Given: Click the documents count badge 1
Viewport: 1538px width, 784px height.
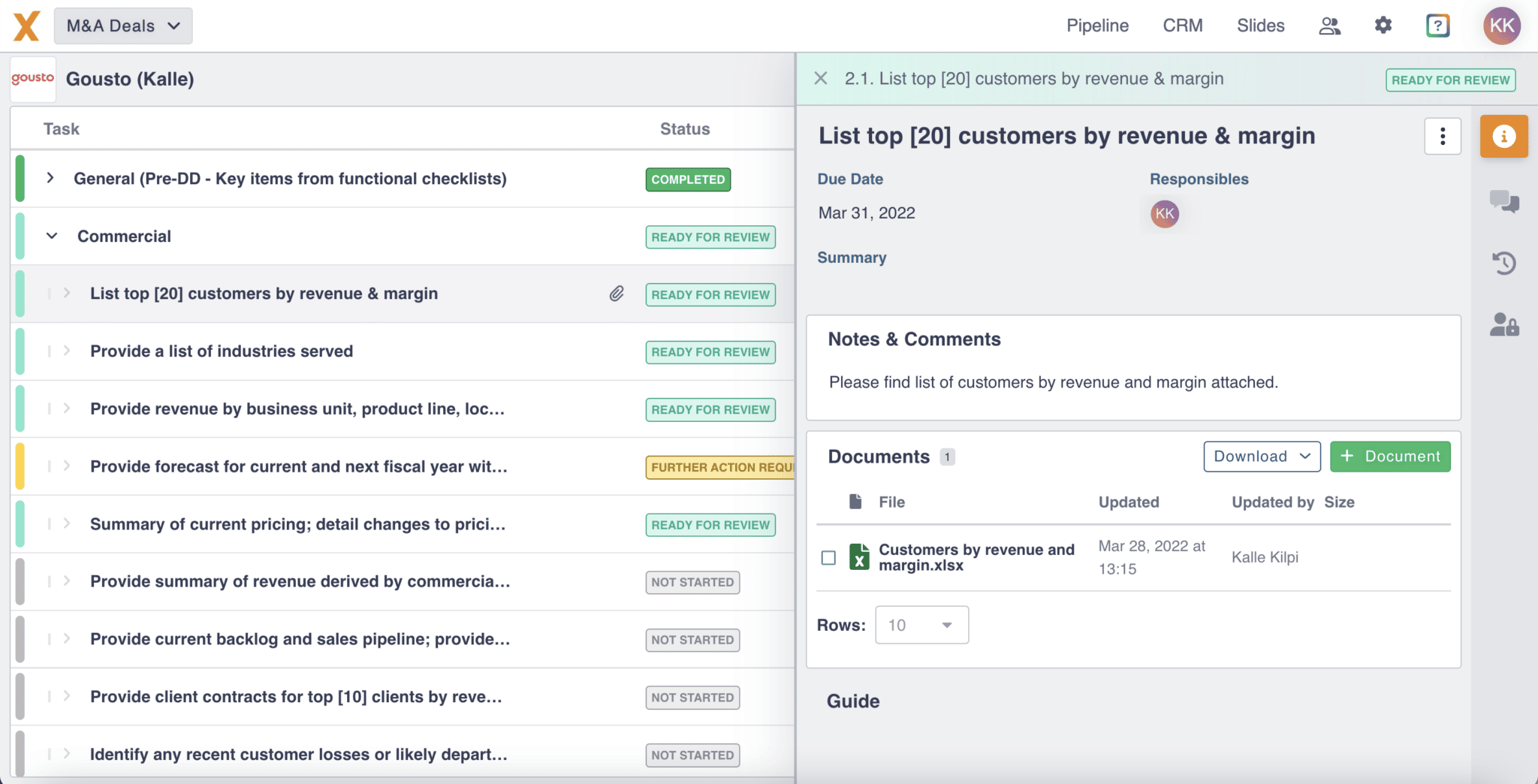Looking at the screenshot, I should point(947,457).
